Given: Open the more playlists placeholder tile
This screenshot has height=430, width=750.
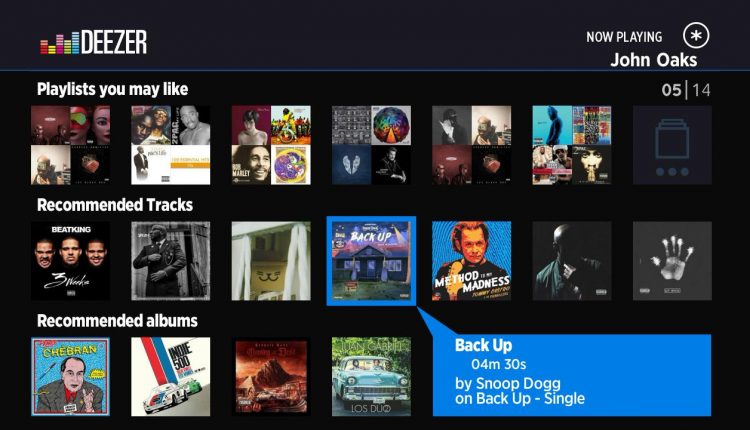Looking at the screenshot, I should [672, 145].
